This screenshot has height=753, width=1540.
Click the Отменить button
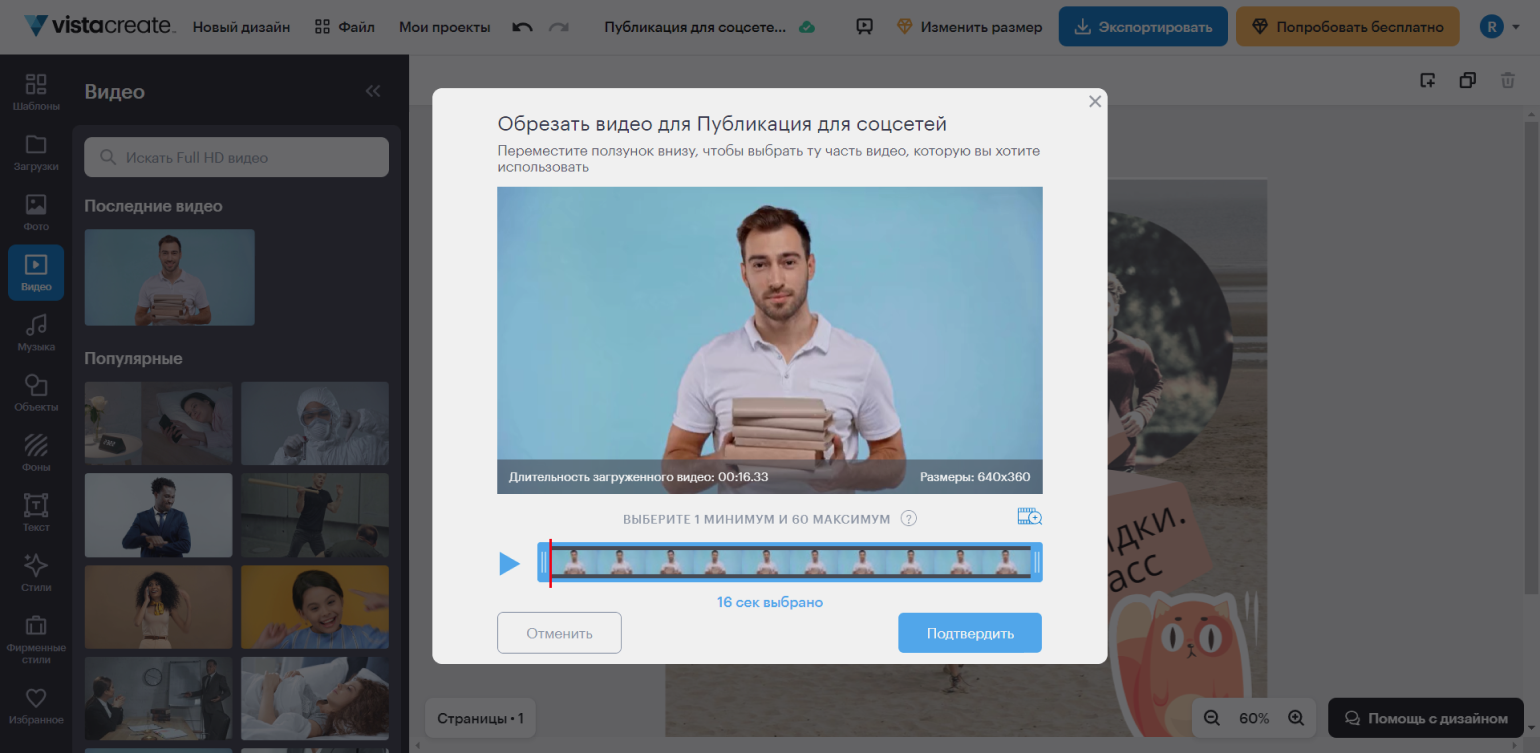pyautogui.click(x=559, y=633)
